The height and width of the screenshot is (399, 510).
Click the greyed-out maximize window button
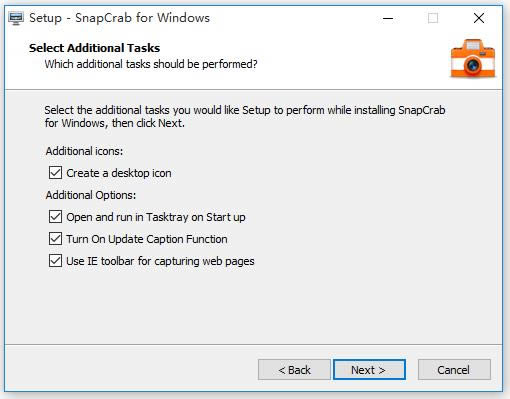(433, 18)
